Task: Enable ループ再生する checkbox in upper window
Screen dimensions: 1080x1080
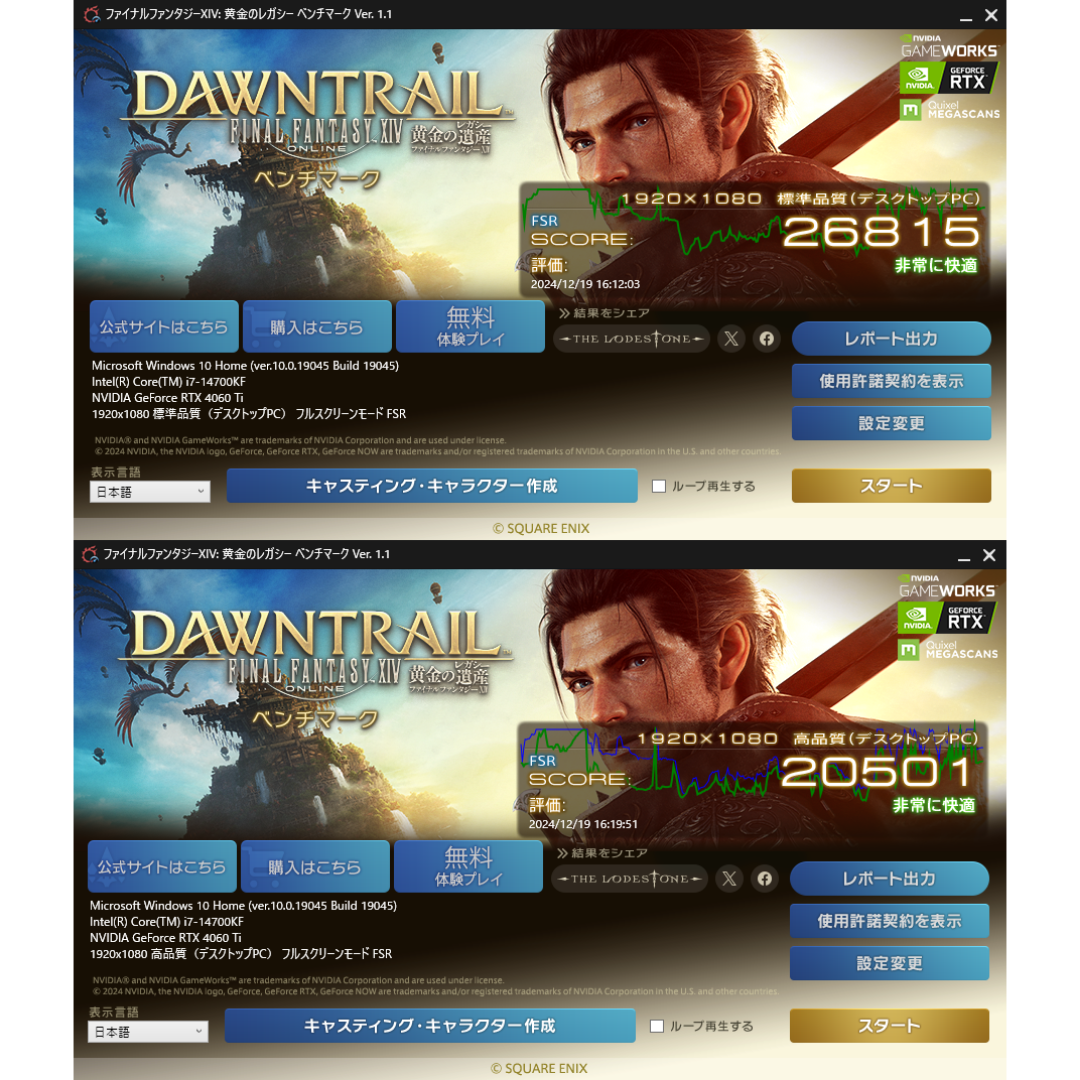Action: 658,486
